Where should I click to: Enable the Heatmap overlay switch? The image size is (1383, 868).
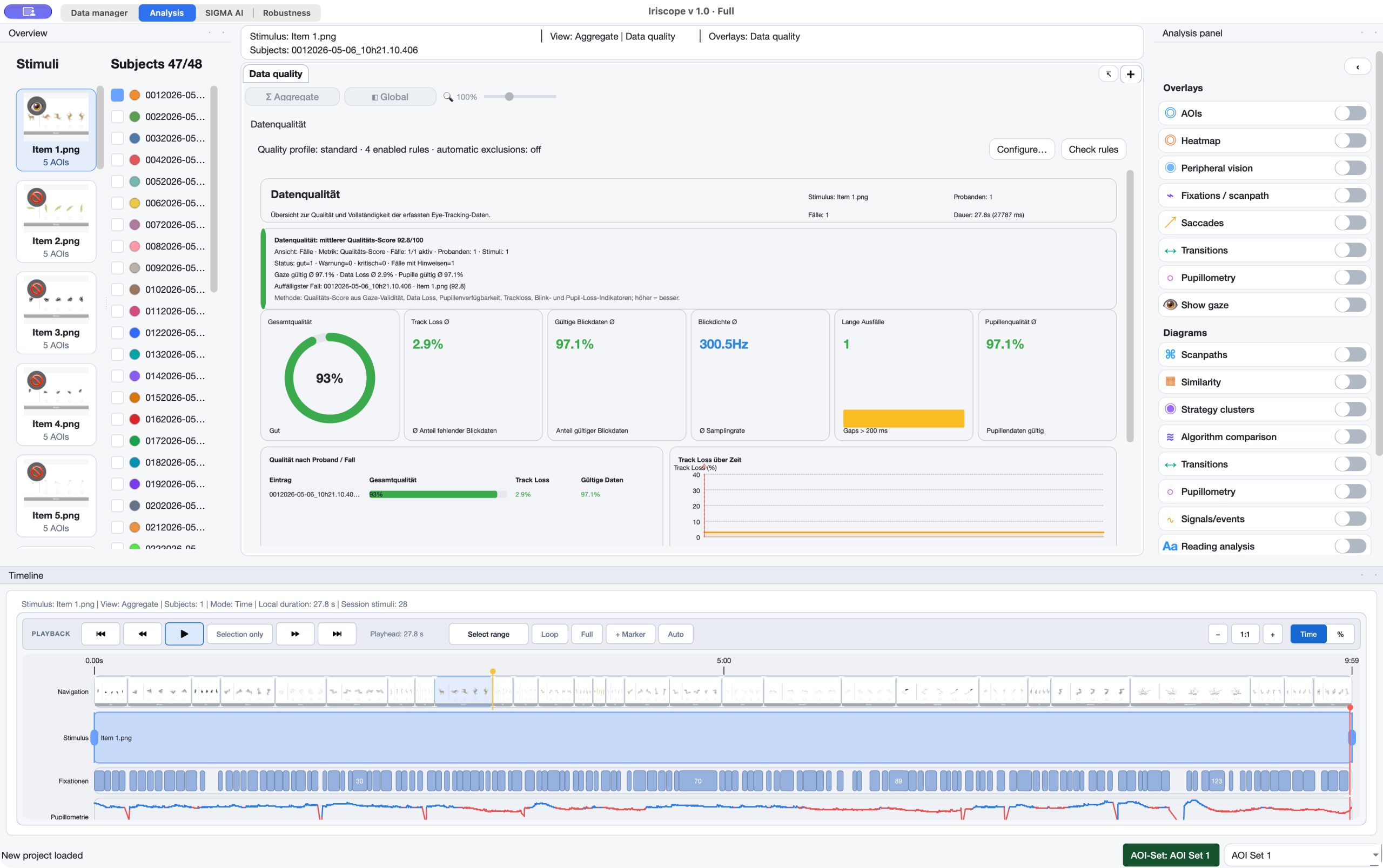tap(1350, 140)
